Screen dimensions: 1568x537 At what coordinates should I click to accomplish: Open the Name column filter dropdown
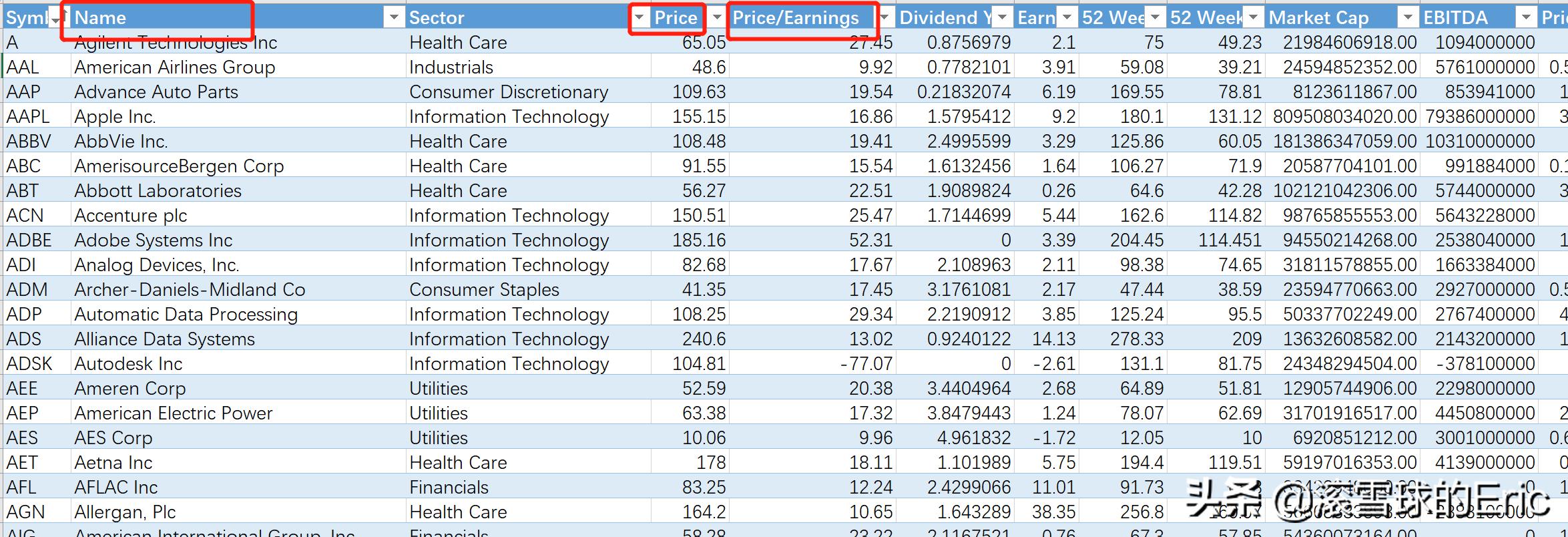(394, 18)
